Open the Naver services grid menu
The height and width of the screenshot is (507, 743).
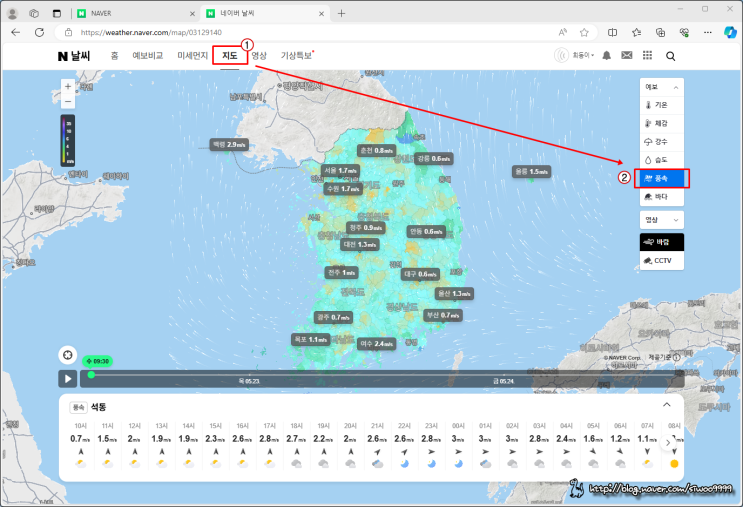click(647, 55)
